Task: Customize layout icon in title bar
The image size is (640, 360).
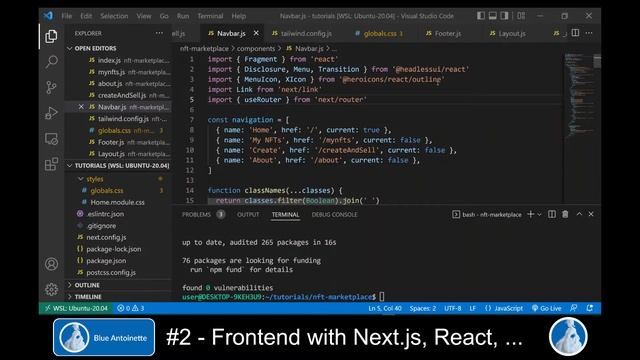Action: point(521,16)
